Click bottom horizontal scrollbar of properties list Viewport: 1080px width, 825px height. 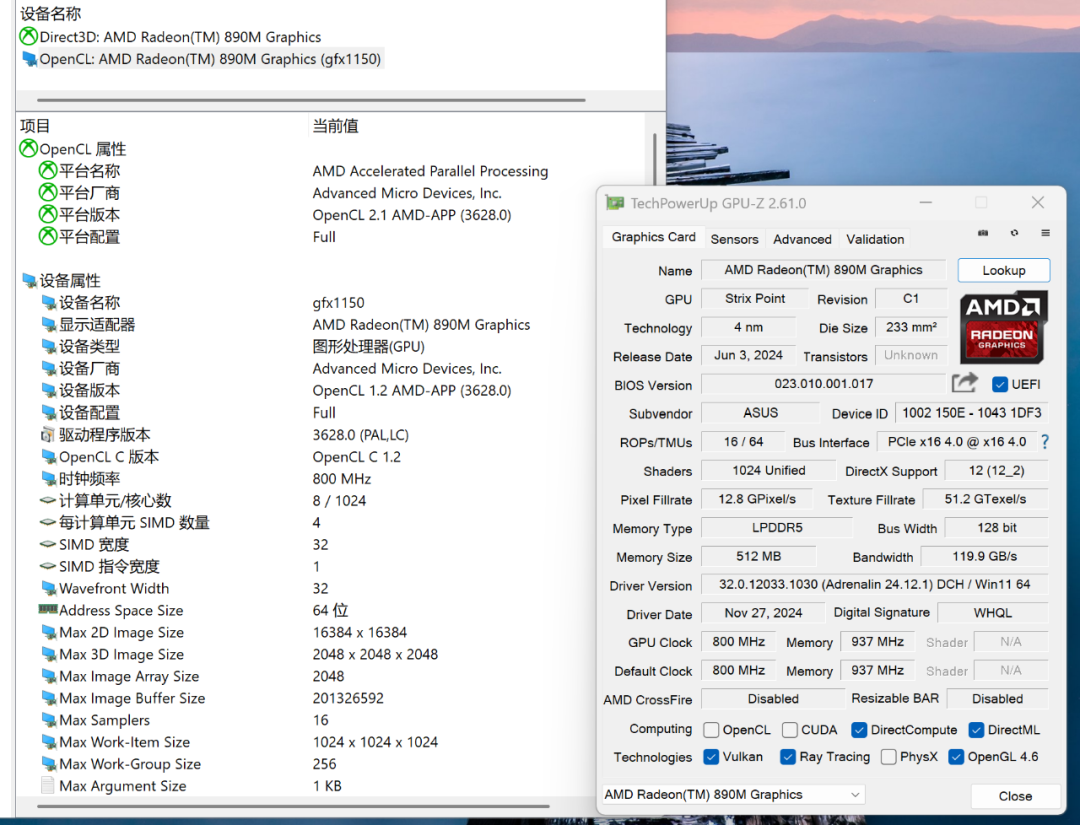click(x=293, y=806)
